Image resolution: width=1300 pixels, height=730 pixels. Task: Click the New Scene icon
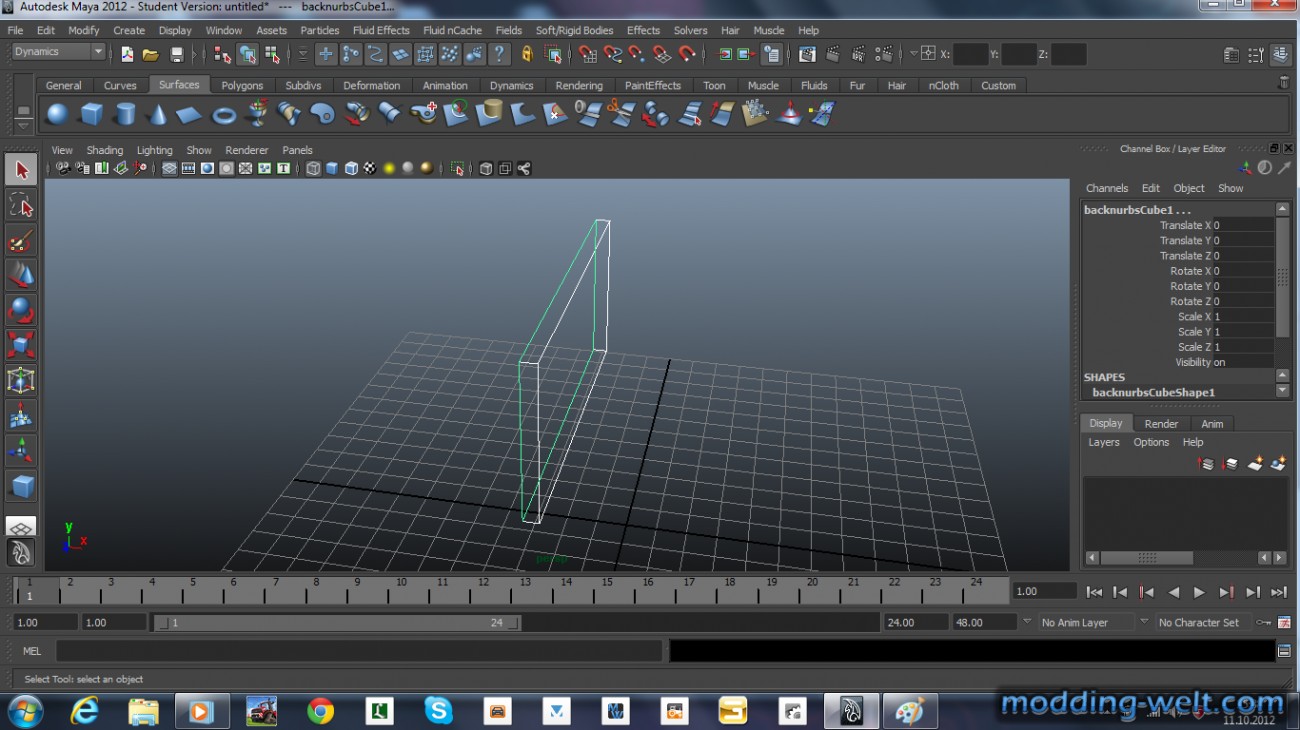coord(127,54)
